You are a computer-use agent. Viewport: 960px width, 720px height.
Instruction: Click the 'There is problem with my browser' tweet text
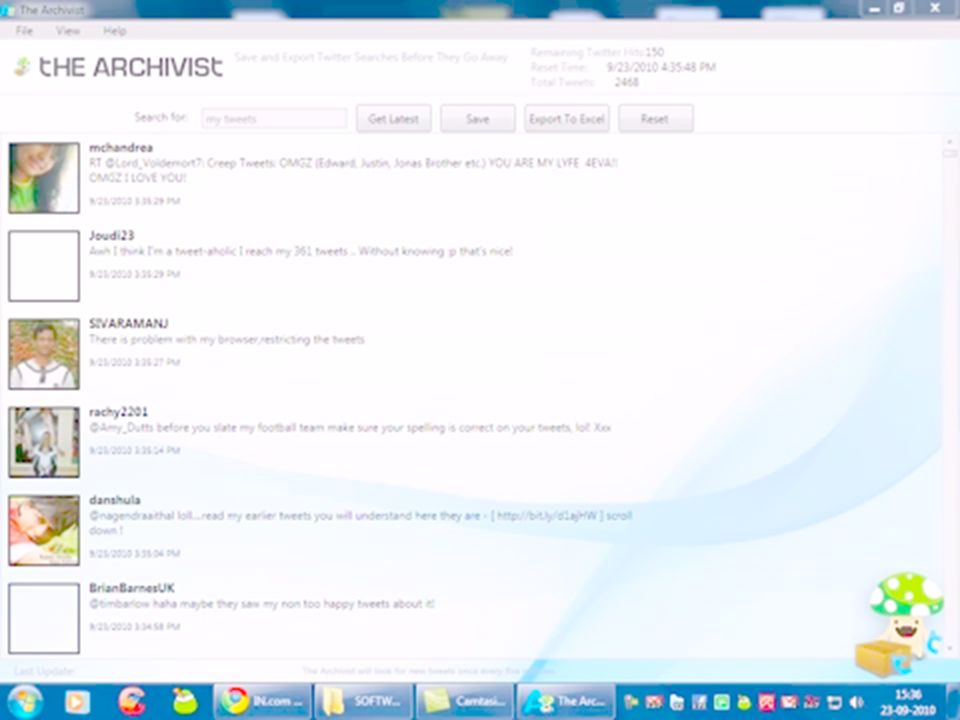[x=227, y=339]
